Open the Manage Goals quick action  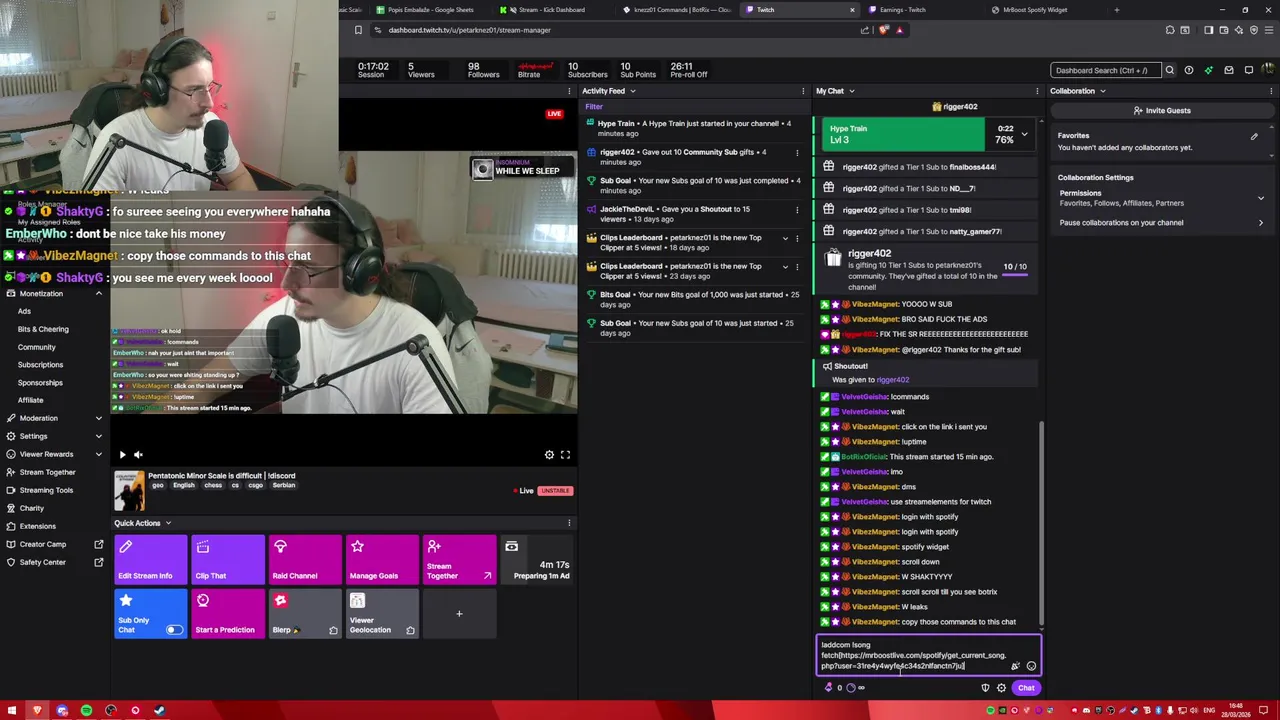(382, 560)
